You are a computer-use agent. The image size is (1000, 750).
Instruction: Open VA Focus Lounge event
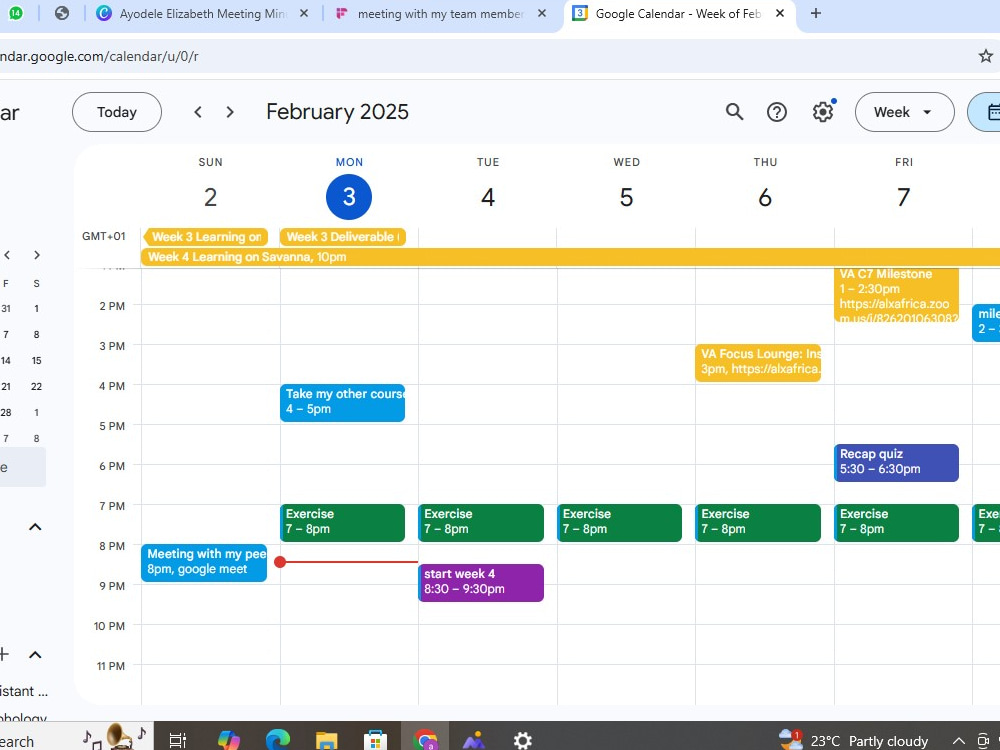pos(758,362)
